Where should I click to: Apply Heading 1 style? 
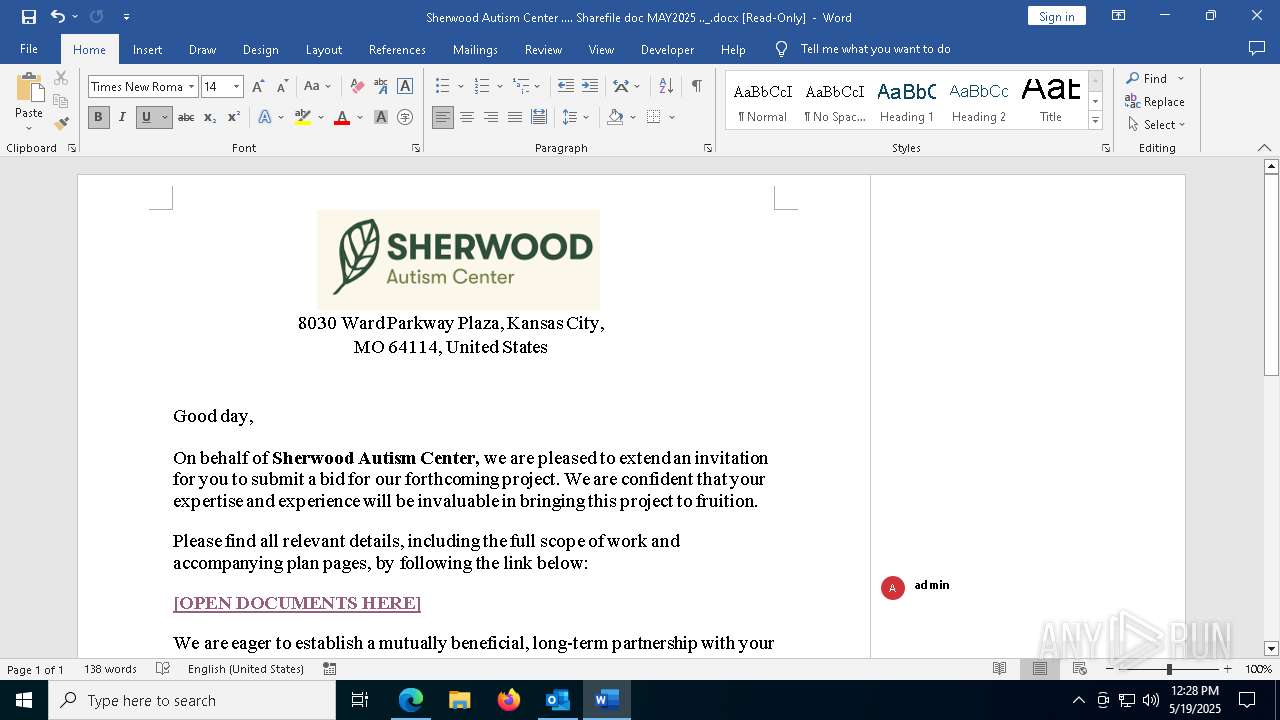click(x=907, y=101)
